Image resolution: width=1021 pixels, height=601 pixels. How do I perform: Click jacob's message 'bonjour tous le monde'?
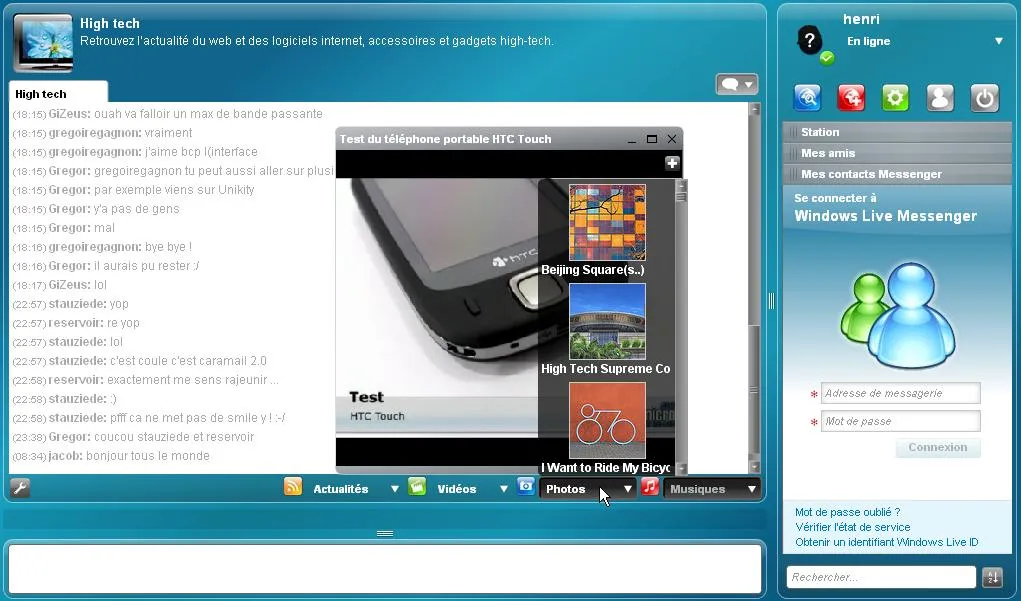pyautogui.click(x=148, y=456)
